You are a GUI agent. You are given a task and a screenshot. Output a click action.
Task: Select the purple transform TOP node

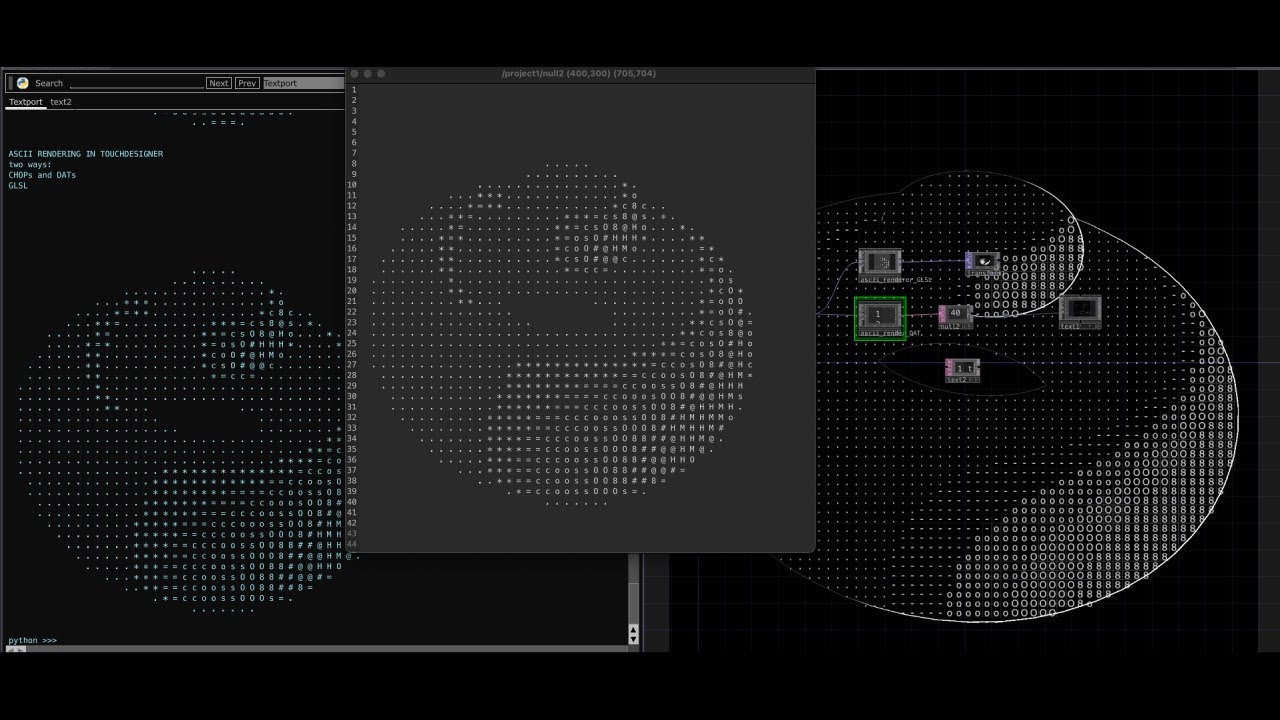pyautogui.click(x=982, y=263)
